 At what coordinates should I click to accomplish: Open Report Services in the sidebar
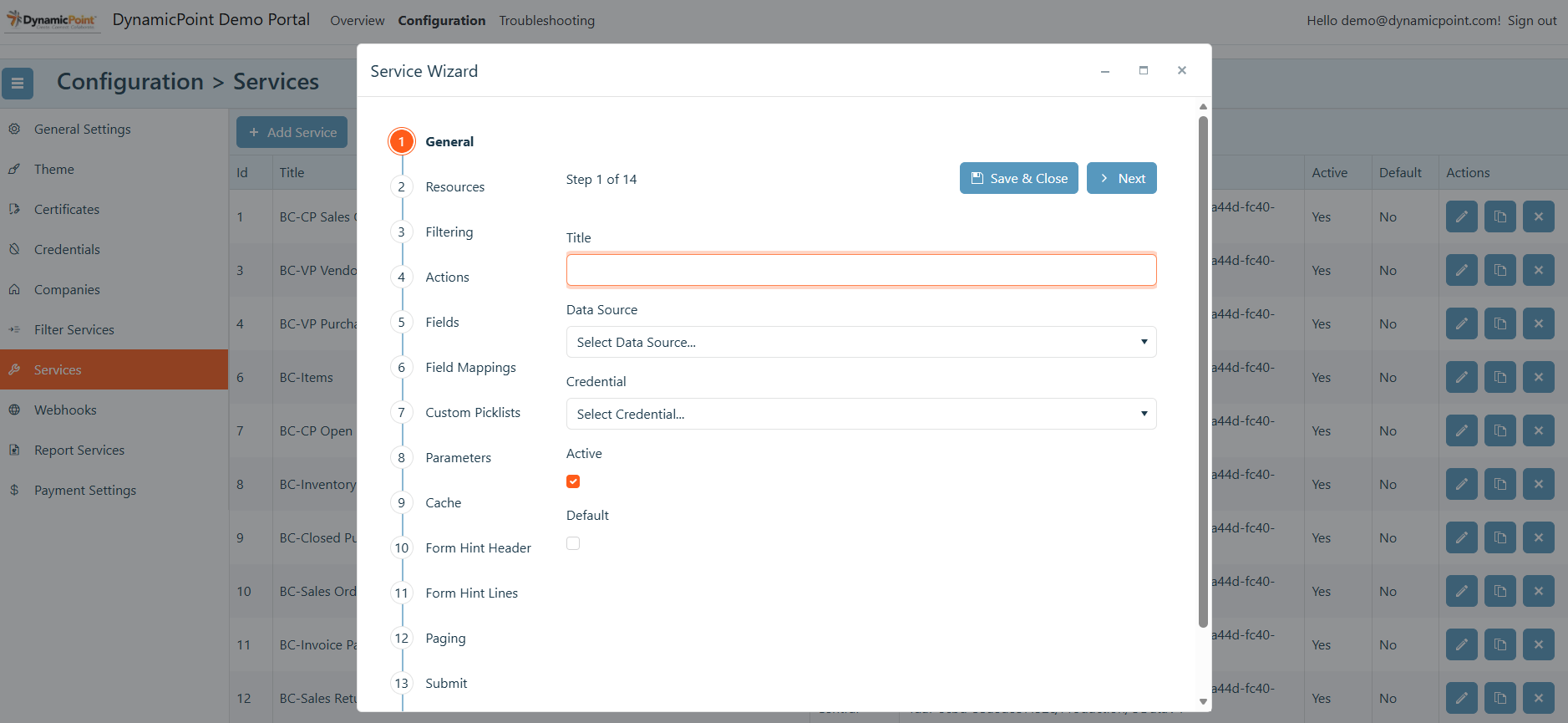point(114,450)
